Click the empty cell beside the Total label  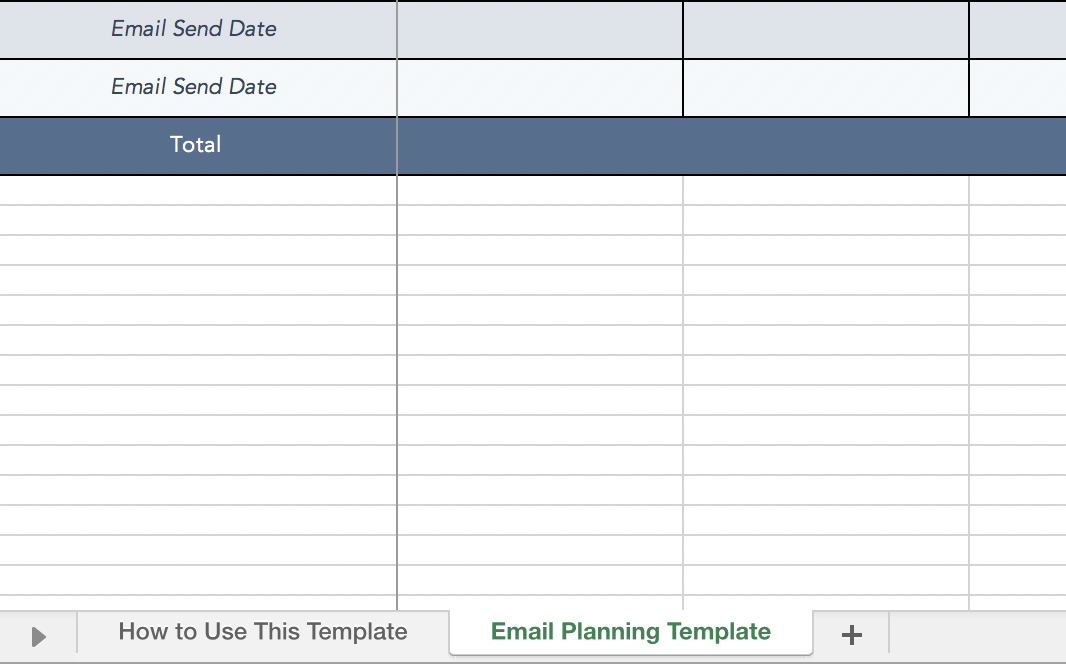540,145
